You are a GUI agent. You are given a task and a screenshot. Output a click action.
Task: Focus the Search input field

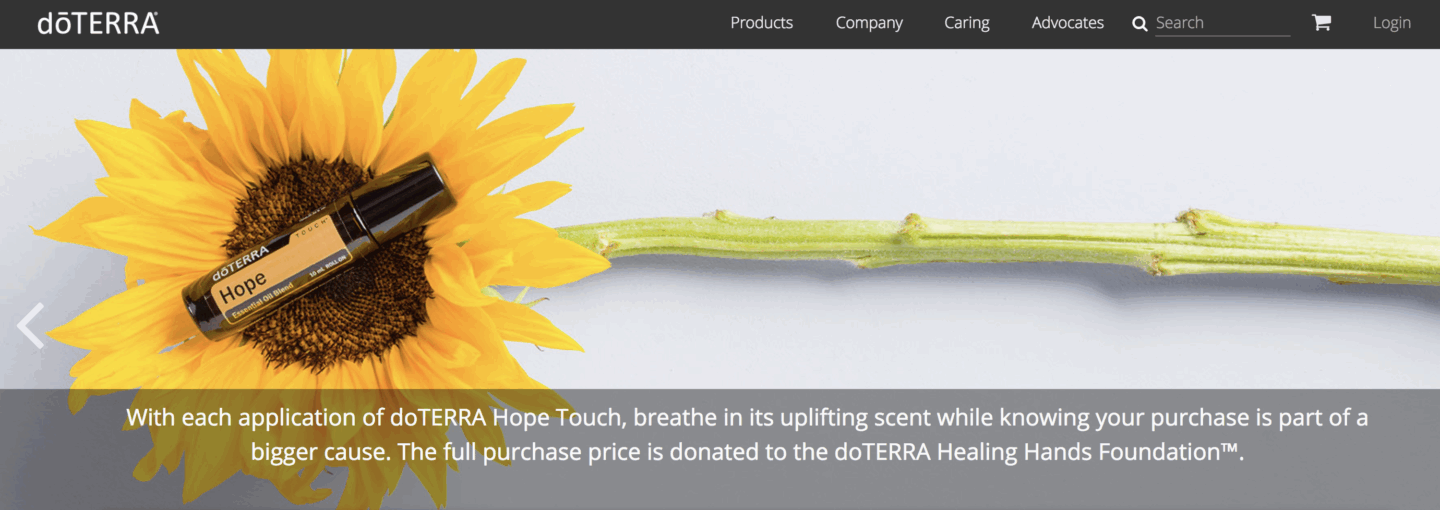(x=1222, y=23)
